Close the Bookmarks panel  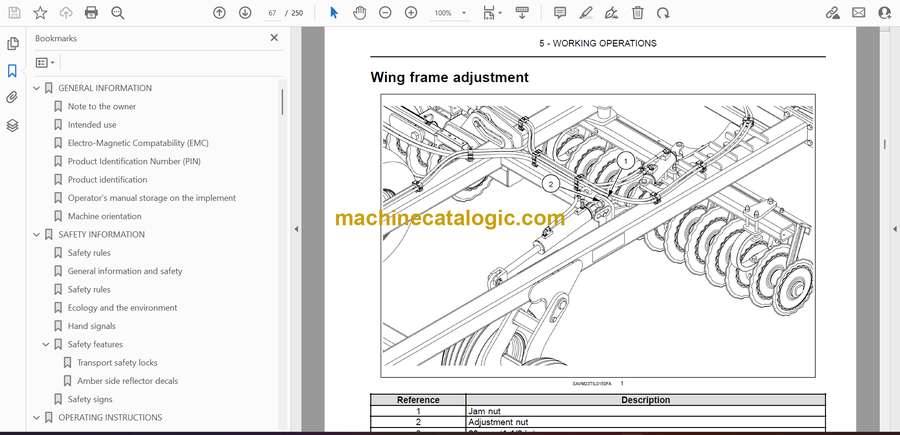click(x=274, y=38)
